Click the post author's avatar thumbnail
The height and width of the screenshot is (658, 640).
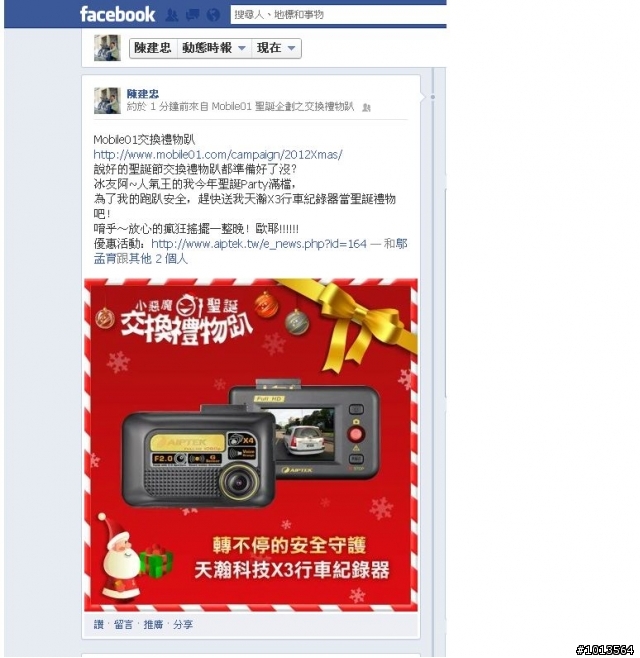tap(107, 101)
